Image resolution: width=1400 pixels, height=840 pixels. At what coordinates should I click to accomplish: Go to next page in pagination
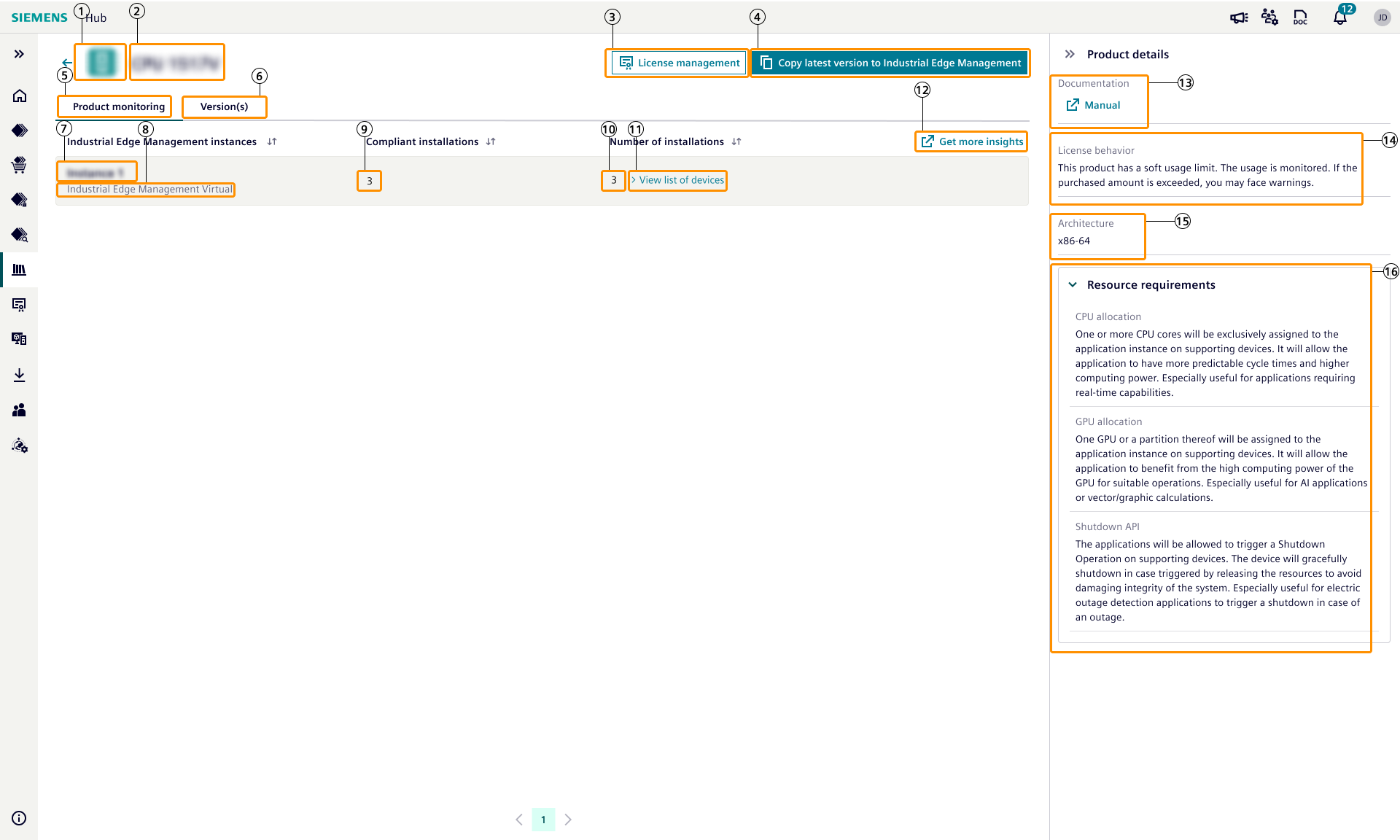click(x=568, y=820)
